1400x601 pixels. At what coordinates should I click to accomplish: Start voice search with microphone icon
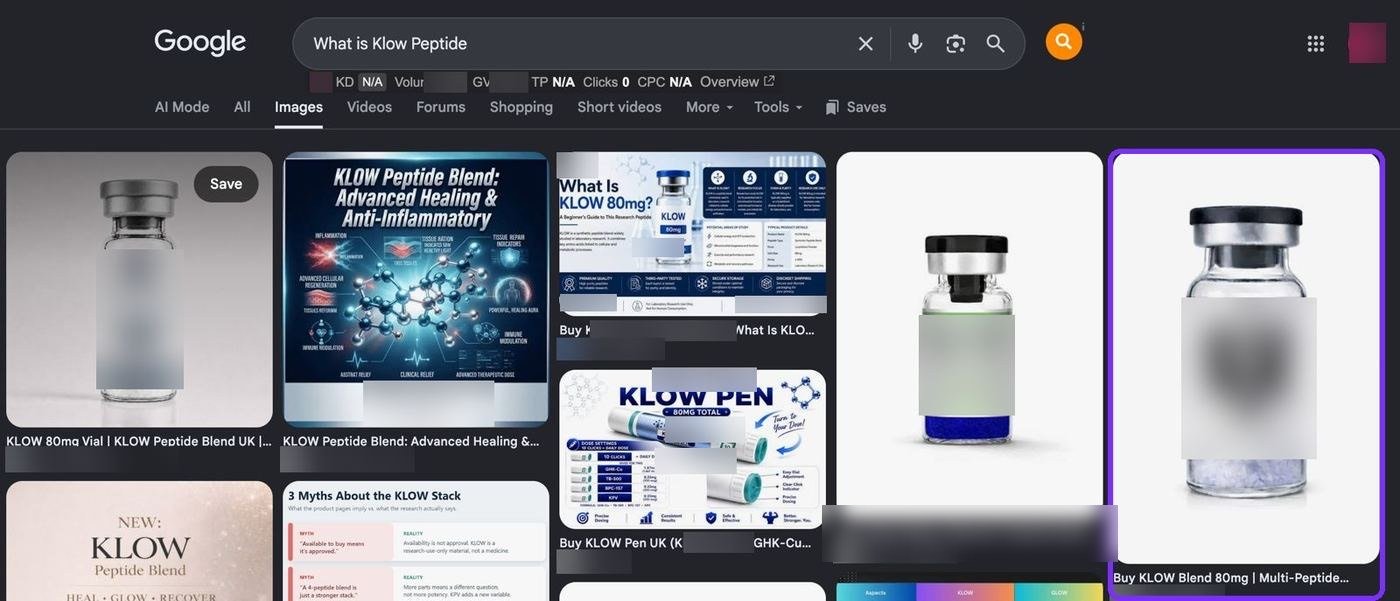click(915, 44)
